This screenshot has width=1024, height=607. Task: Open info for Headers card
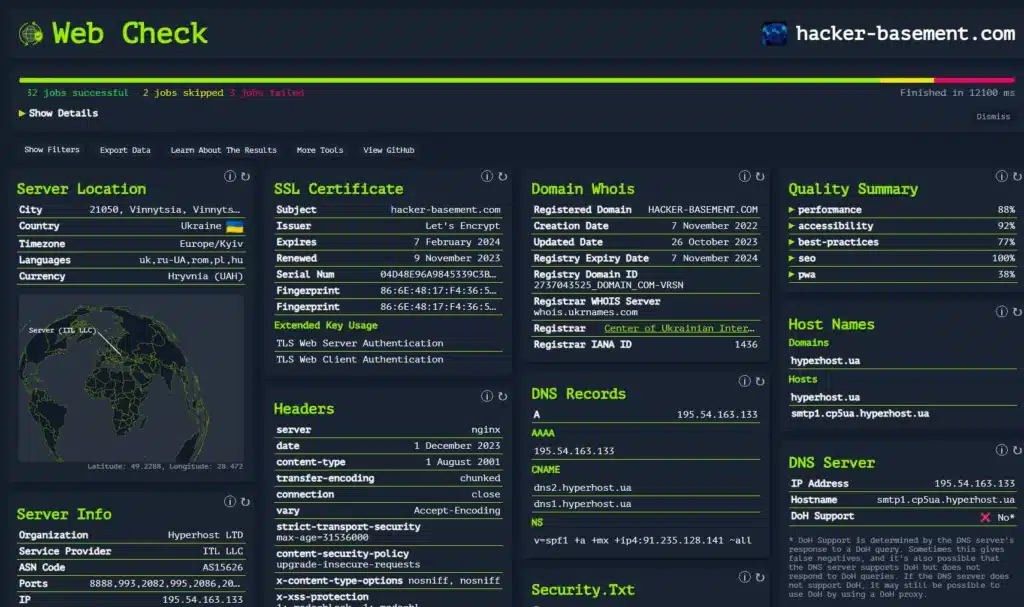[487, 395]
